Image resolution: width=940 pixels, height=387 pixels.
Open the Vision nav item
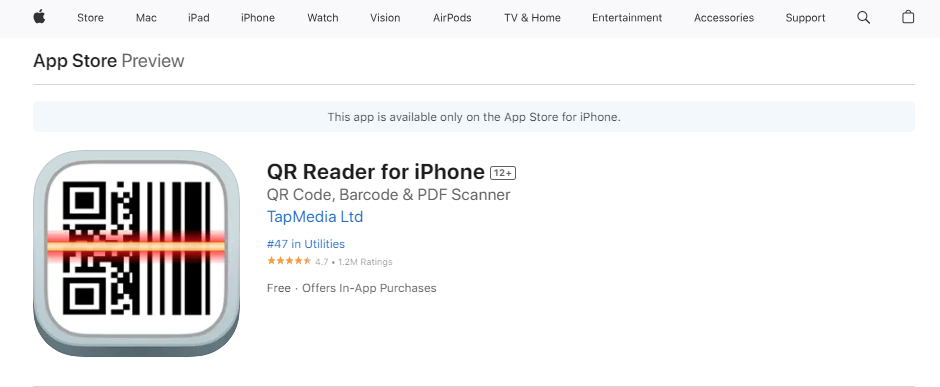[x=385, y=18]
